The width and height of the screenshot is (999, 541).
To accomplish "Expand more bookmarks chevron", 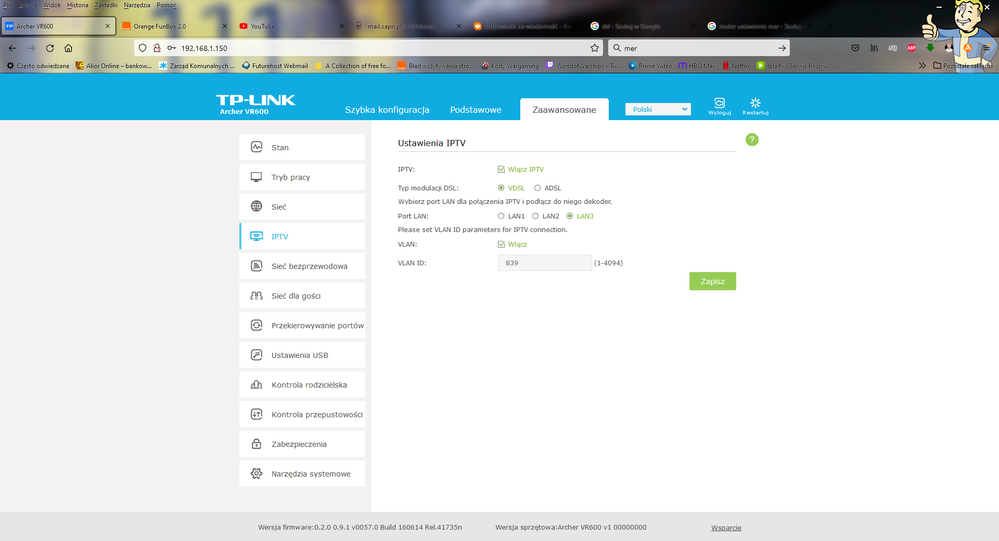I will pos(922,66).
